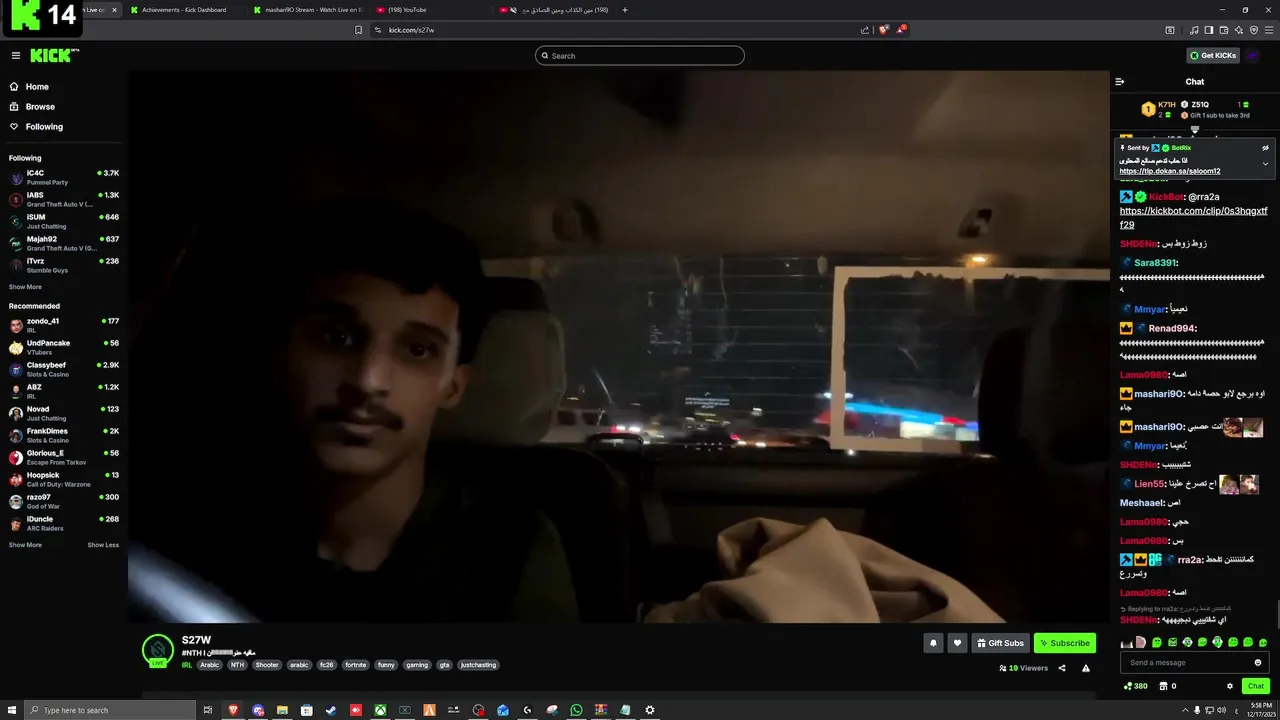The image size is (1280, 720).
Task: Share this page from the address bar
Action: point(865,30)
